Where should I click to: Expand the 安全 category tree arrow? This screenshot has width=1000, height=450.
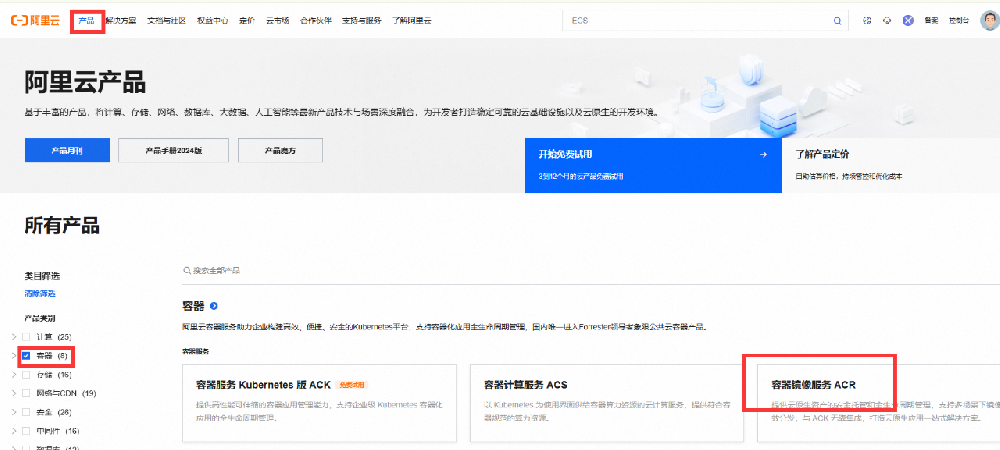click(x=14, y=412)
